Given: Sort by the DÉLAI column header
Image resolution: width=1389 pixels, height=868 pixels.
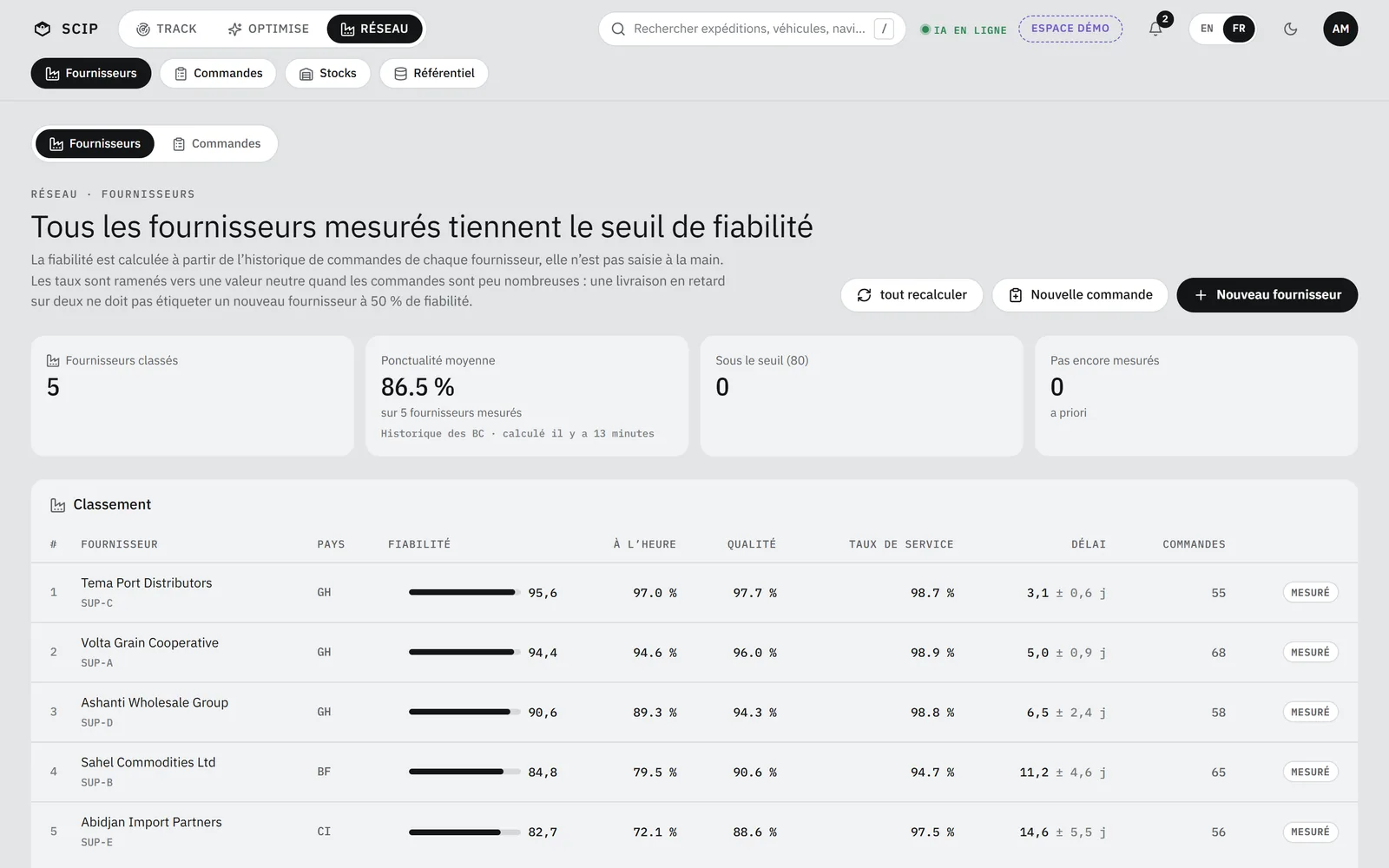Looking at the screenshot, I should [x=1089, y=544].
